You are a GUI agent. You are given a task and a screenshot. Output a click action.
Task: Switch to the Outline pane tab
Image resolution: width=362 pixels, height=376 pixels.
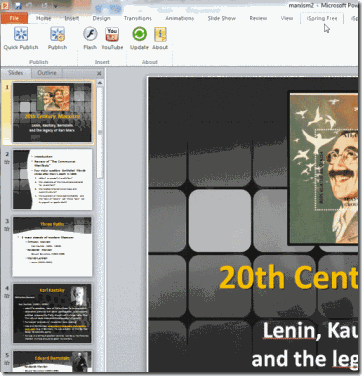[47, 73]
